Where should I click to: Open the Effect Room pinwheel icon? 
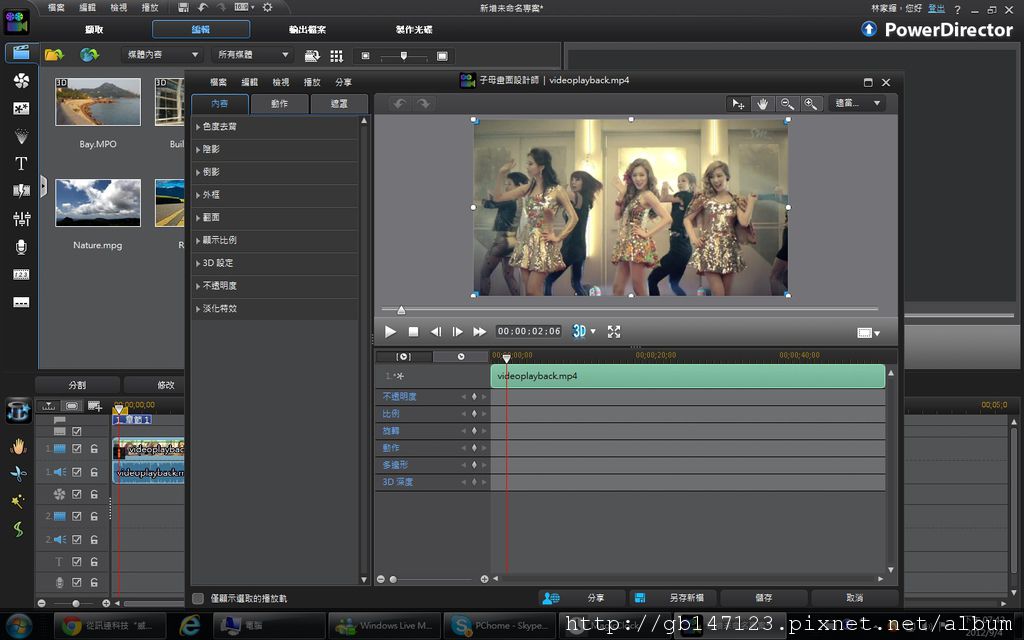[x=21, y=80]
